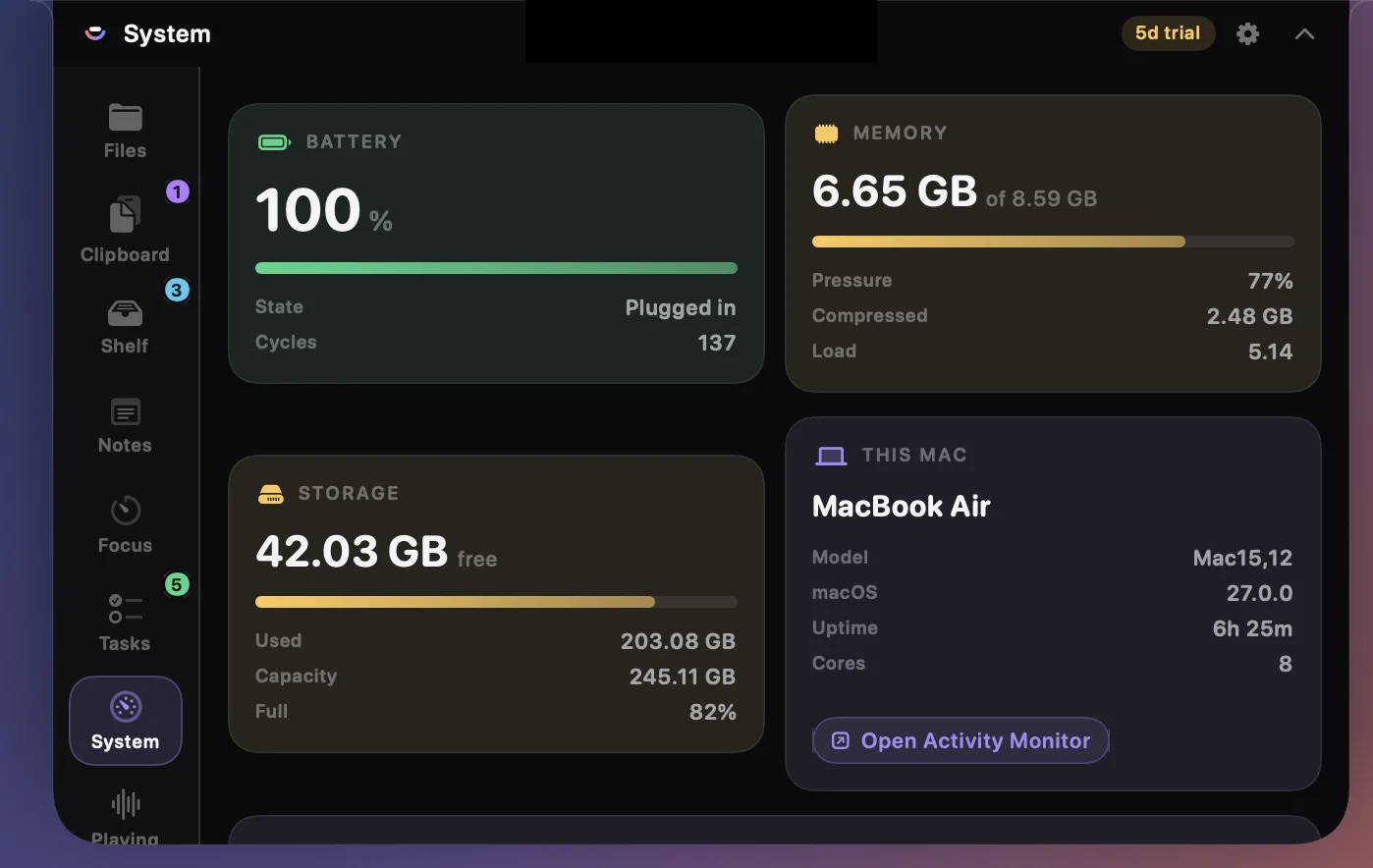Image resolution: width=1373 pixels, height=868 pixels.
Task: Click the blue Shelf badge showing 3
Action: 177,290
